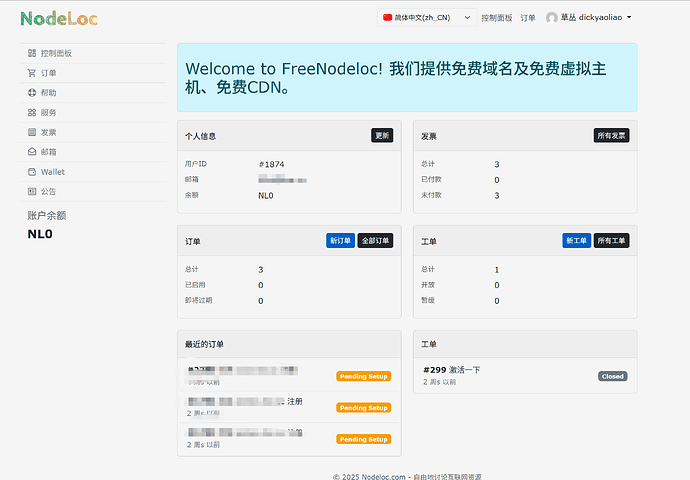Expand the dickyaoliao user menu caret
This screenshot has height=480, width=690.
[x=629, y=17]
